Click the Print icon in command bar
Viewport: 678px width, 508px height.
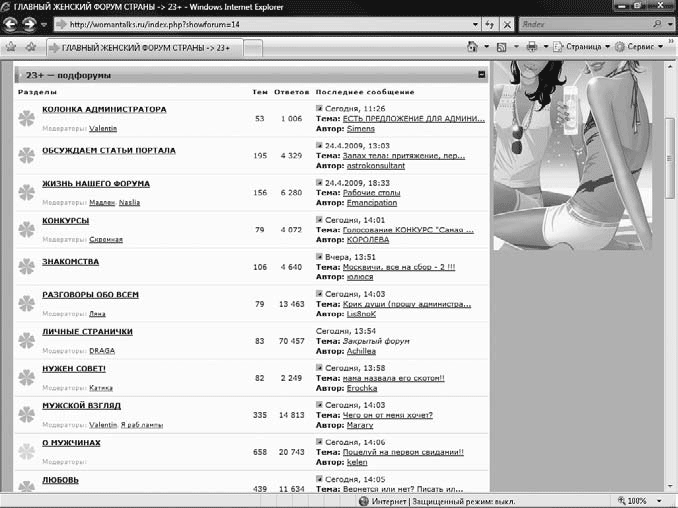coord(533,47)
